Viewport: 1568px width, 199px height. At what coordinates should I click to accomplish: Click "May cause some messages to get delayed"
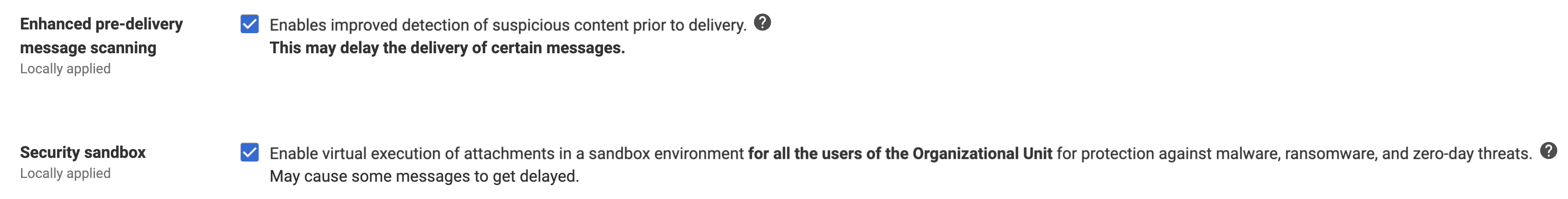(424, 177)
